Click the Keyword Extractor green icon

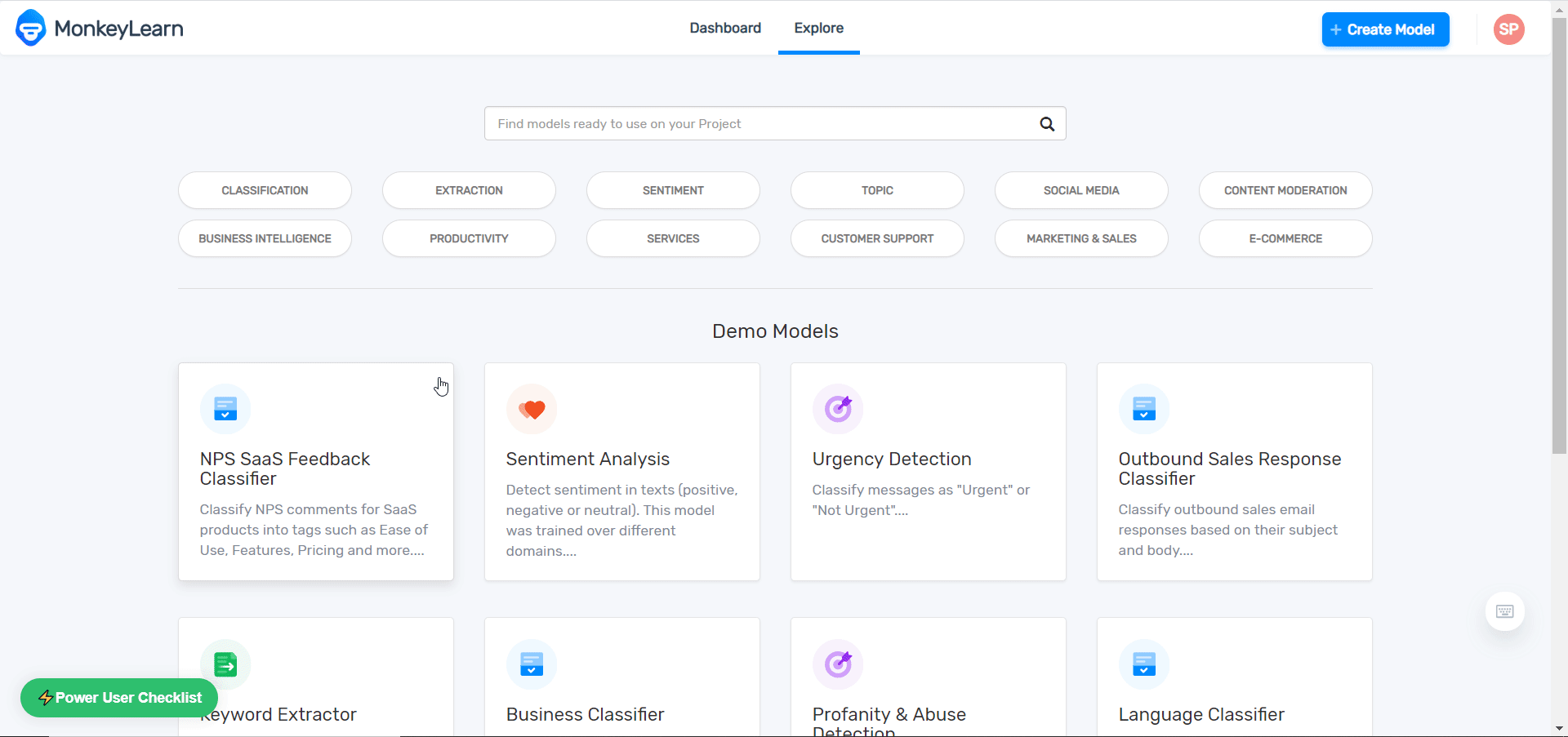tap(225, 664)
